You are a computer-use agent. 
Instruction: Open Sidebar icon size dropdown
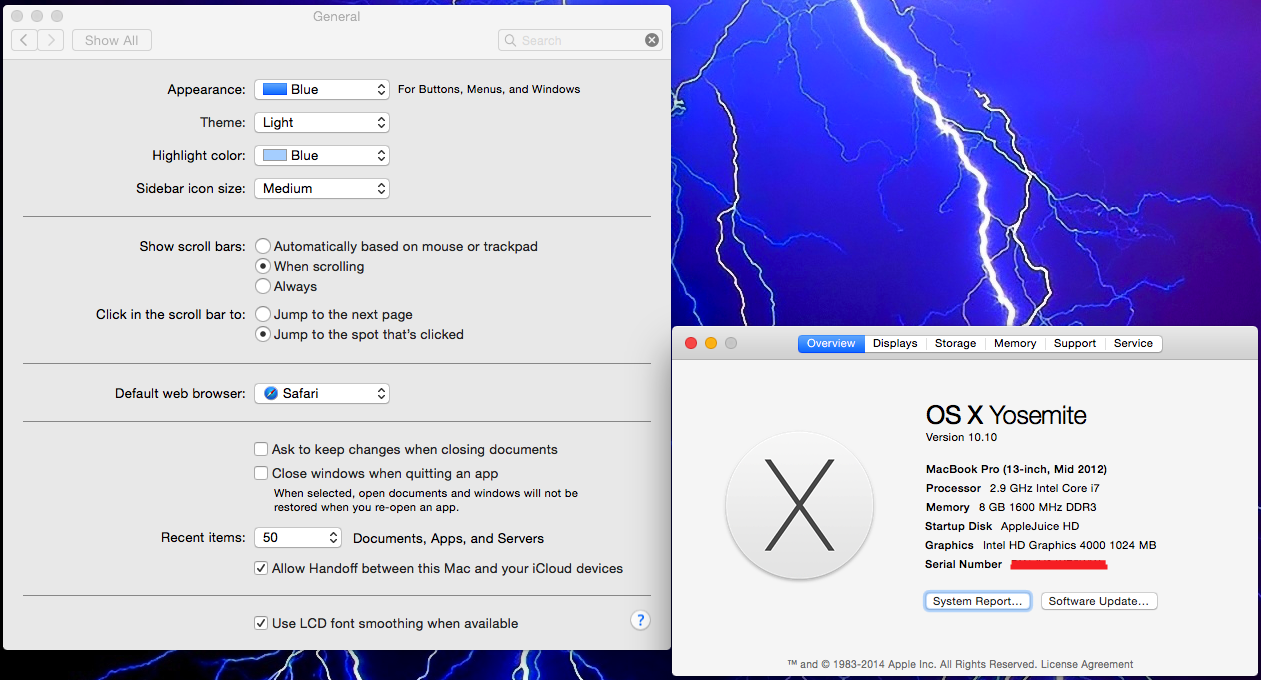(x=321, y=188)
